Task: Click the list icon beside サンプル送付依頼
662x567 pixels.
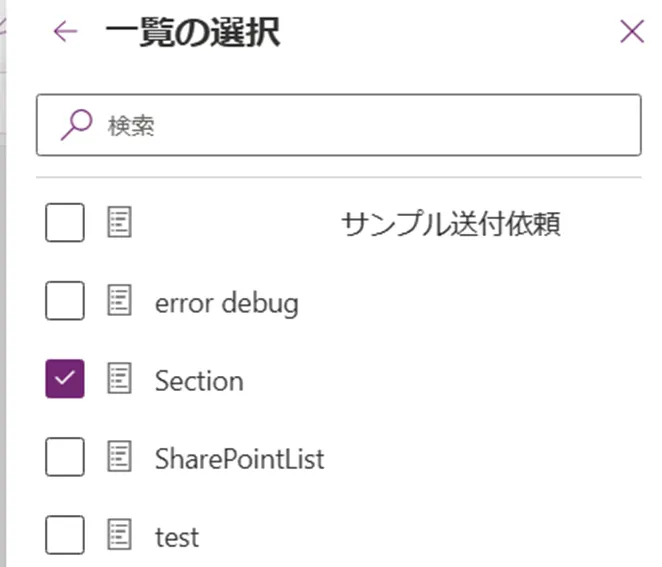Action: tap(120, 223)
